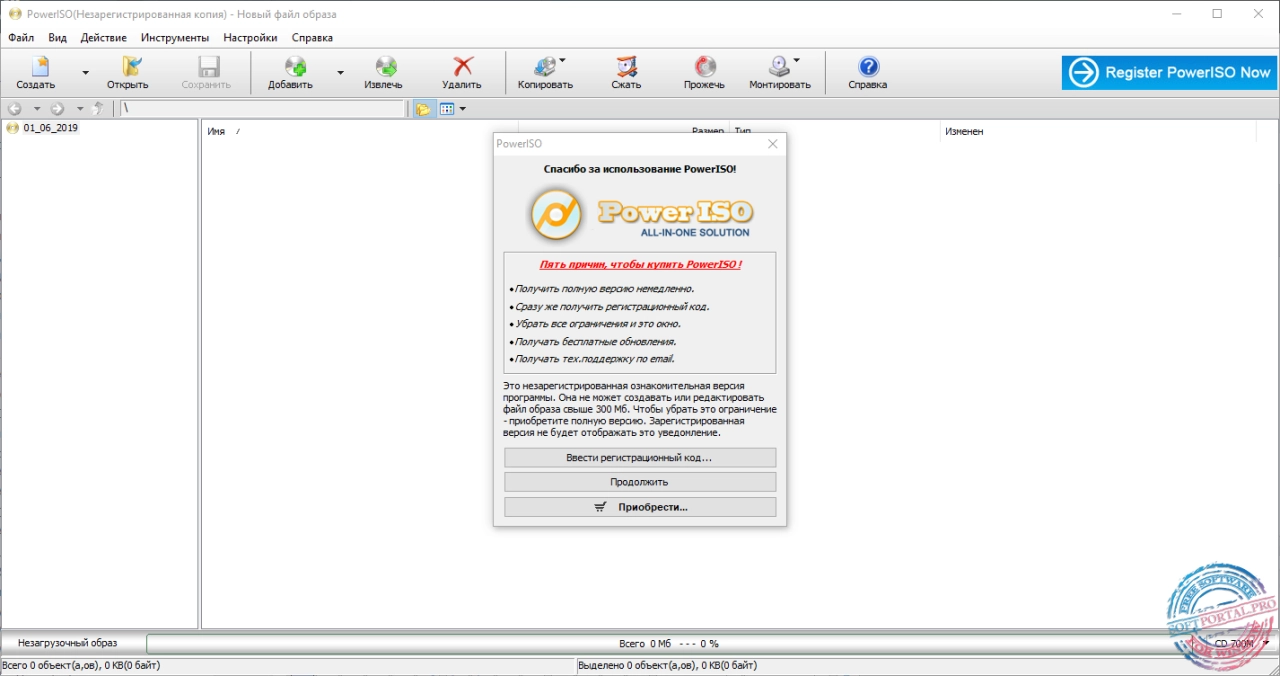The width and height of the screenshot is (1280, 676).
Task: Click the PowerISO app icon in title bar
Action: coord(14,14)
